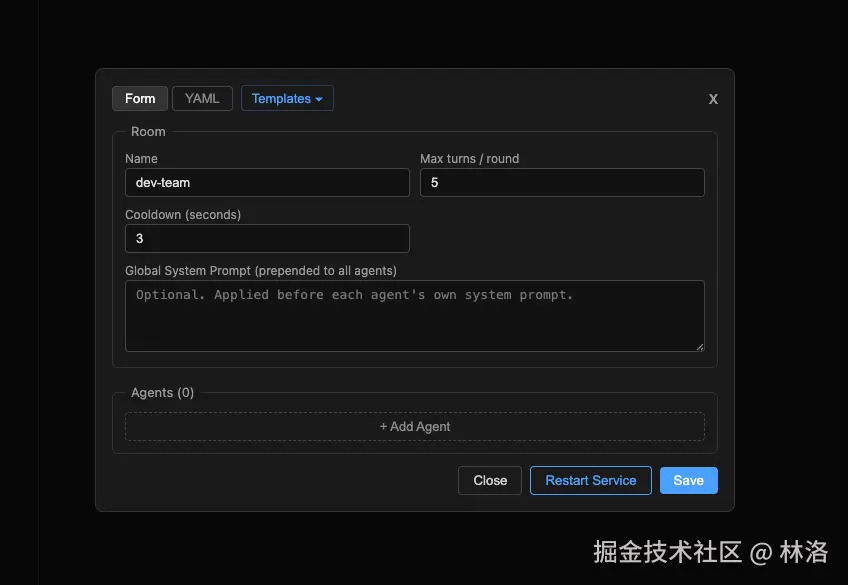Grab the textarea resize handle corner
The width and height of the screenshot is (848, 585).
point(700,347)
